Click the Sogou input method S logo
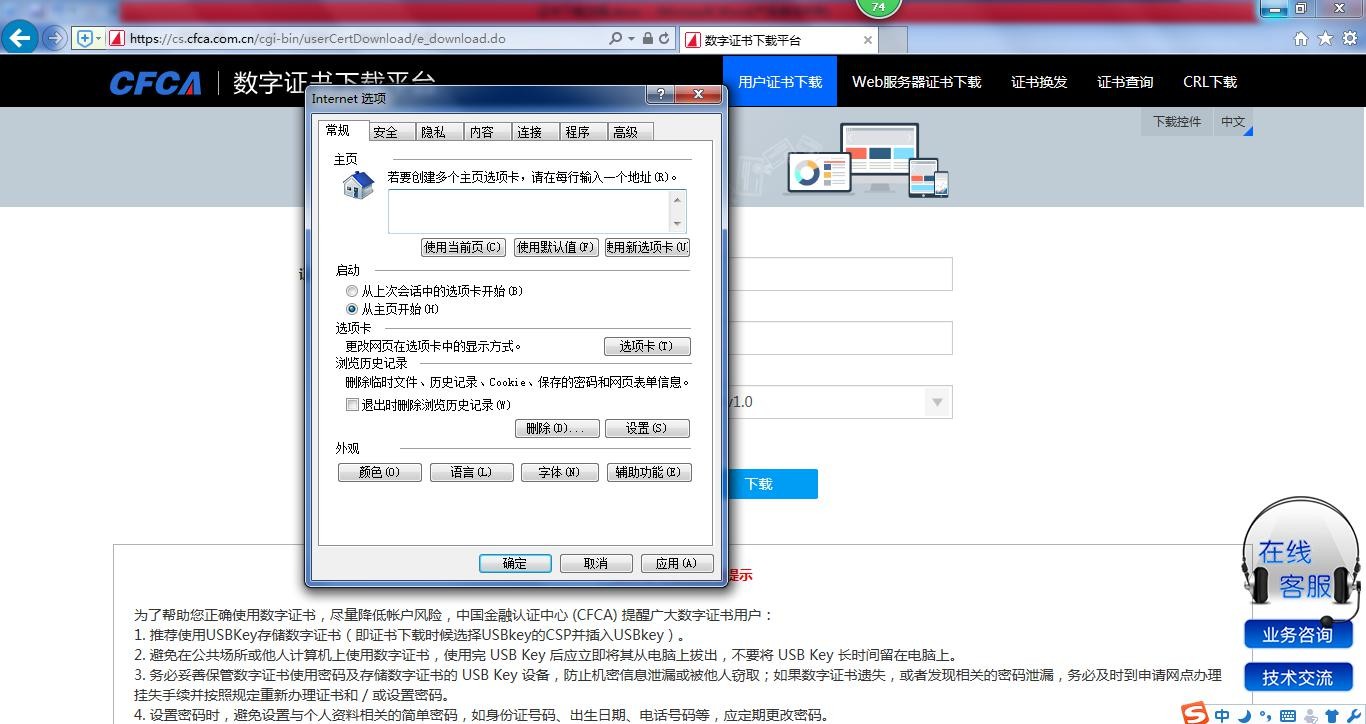This screenshot has width=1366, height=724. [x=1194, y=714]
